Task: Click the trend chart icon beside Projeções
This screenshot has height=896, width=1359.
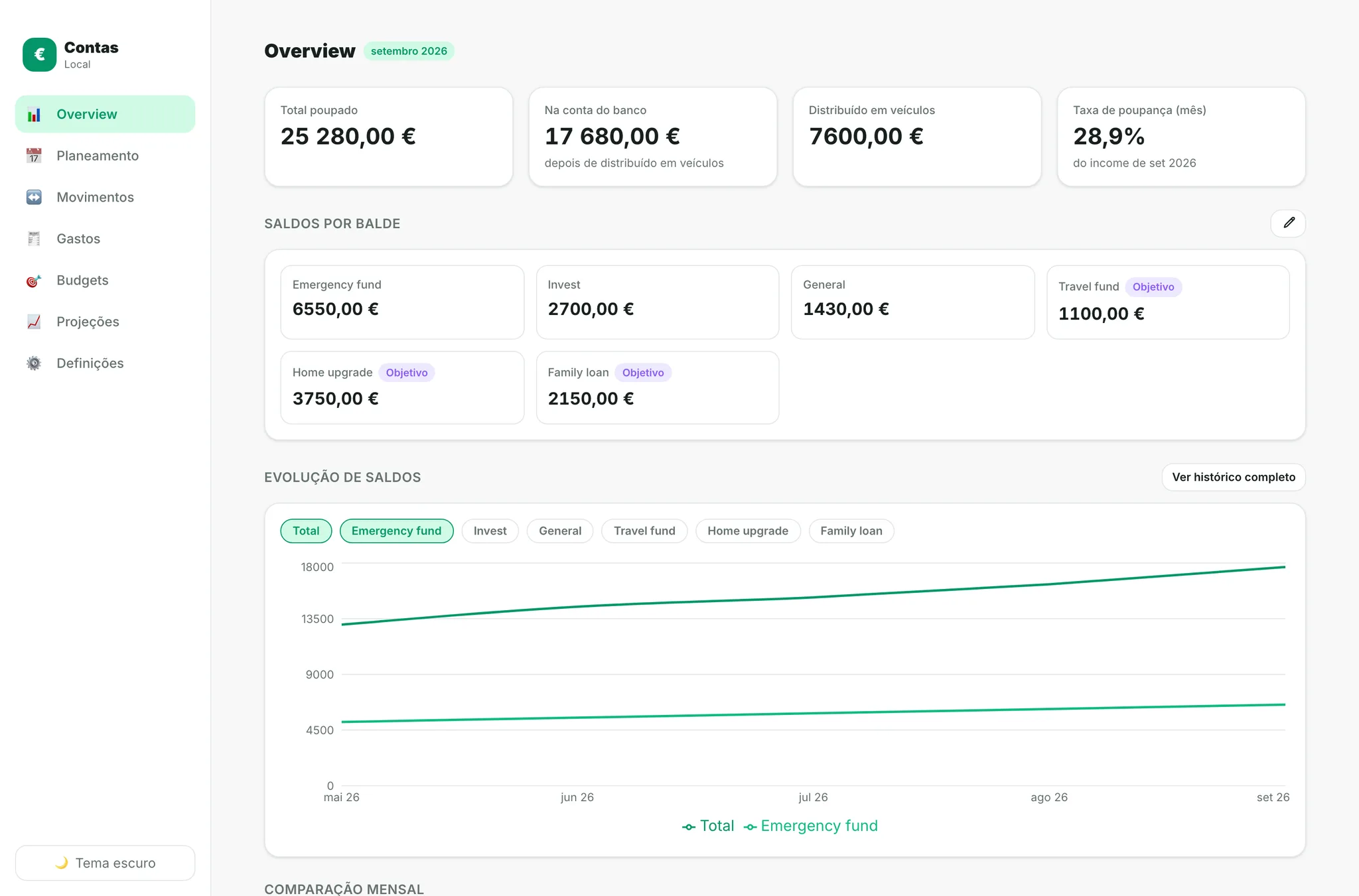Action: point(34,322)
